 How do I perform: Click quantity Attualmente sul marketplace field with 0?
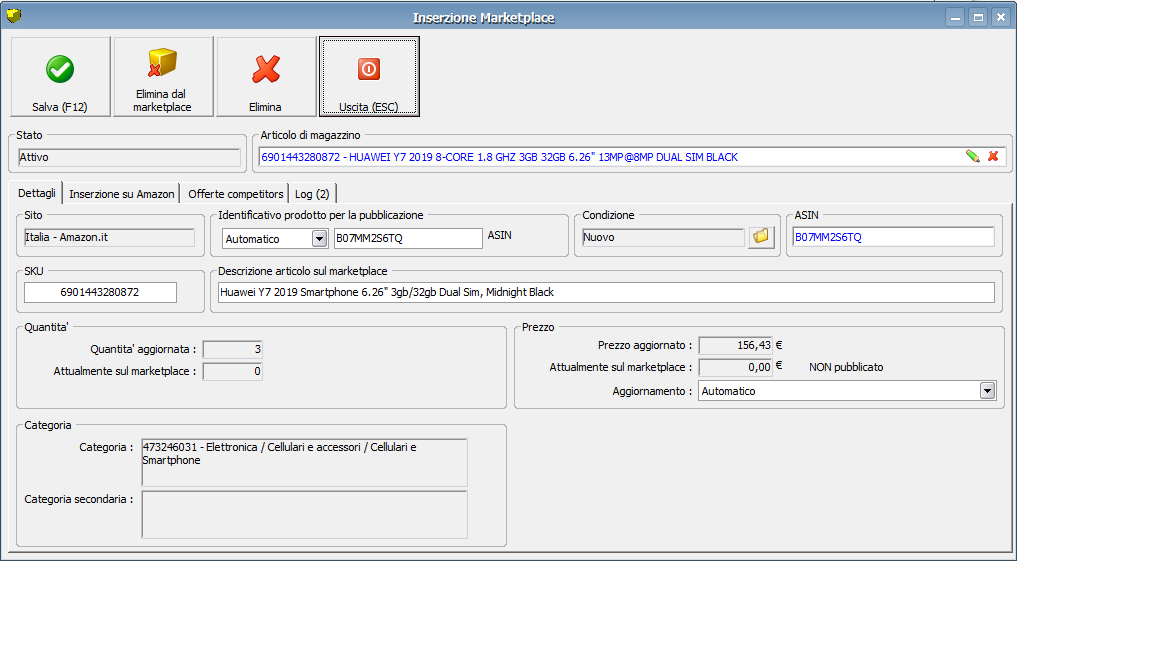(232, 372)
